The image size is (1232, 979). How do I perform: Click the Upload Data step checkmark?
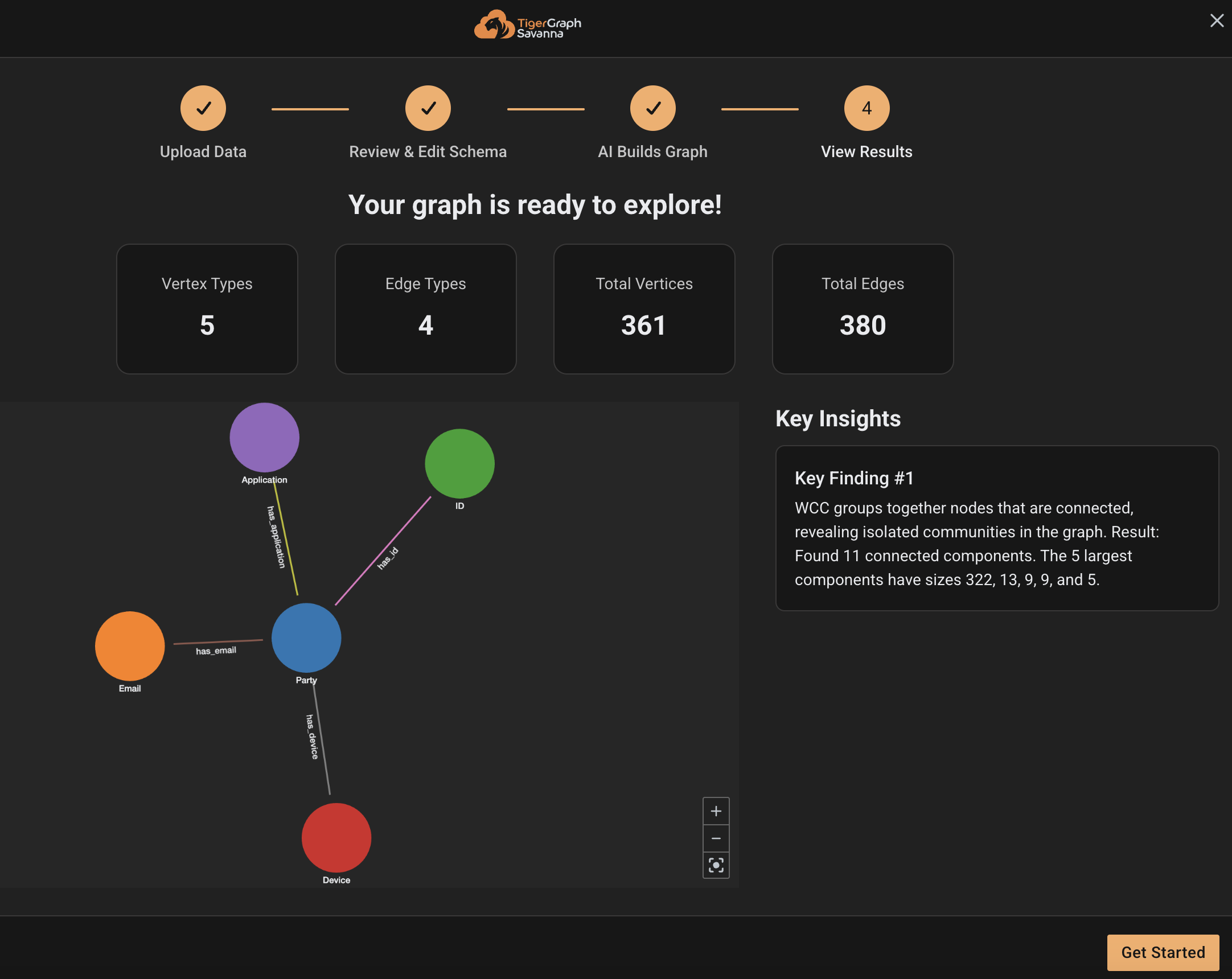(x=203, y=108)
